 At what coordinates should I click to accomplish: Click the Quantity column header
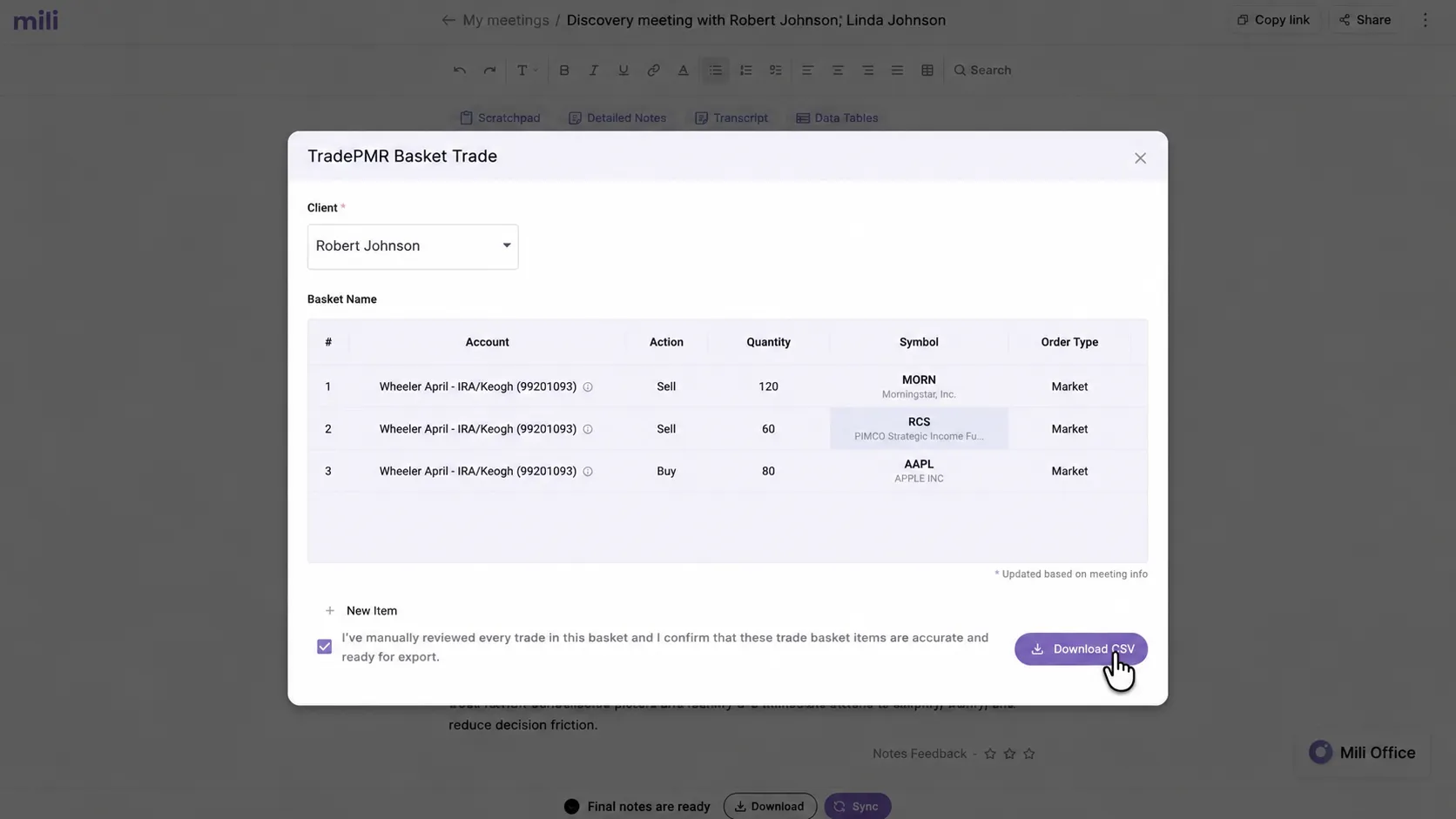tap(768, 342)
